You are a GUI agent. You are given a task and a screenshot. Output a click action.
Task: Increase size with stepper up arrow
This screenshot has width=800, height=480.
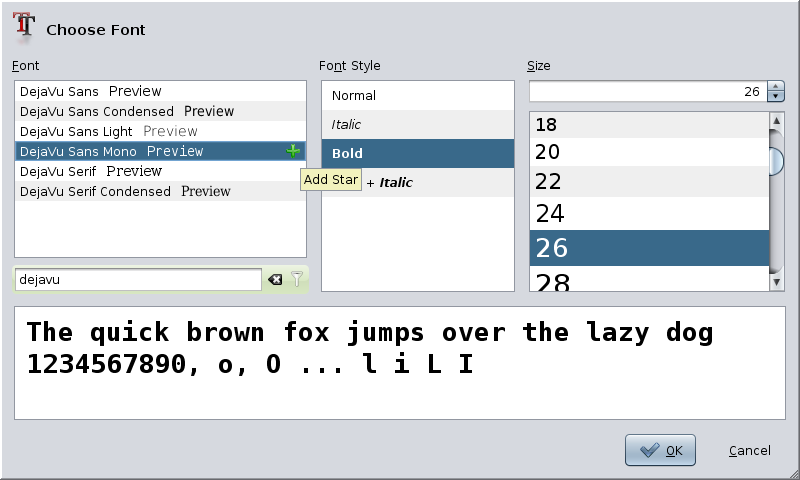pyautogui.click(x=776, y=87)
